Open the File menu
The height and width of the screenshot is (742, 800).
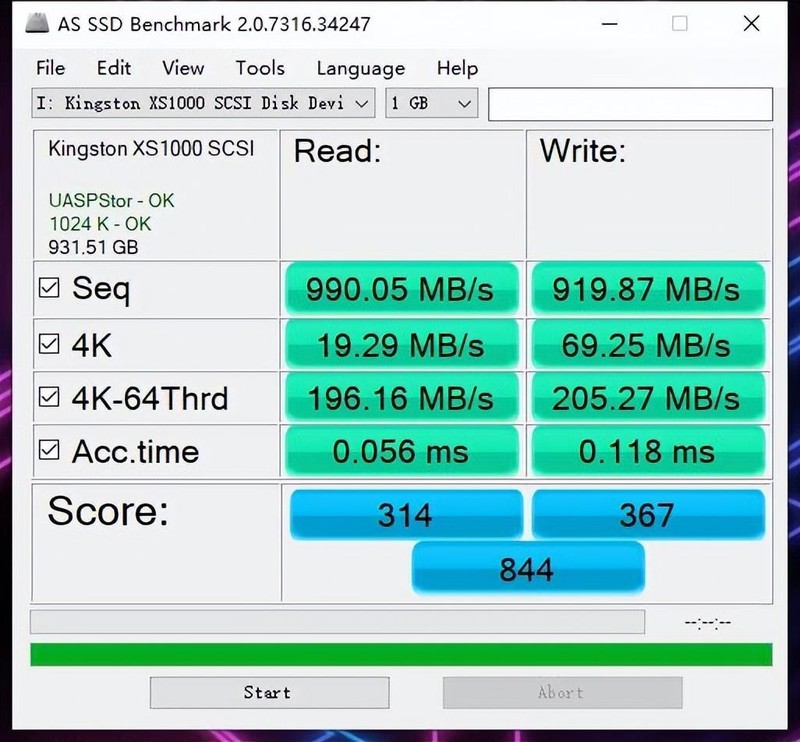(51, 68)
